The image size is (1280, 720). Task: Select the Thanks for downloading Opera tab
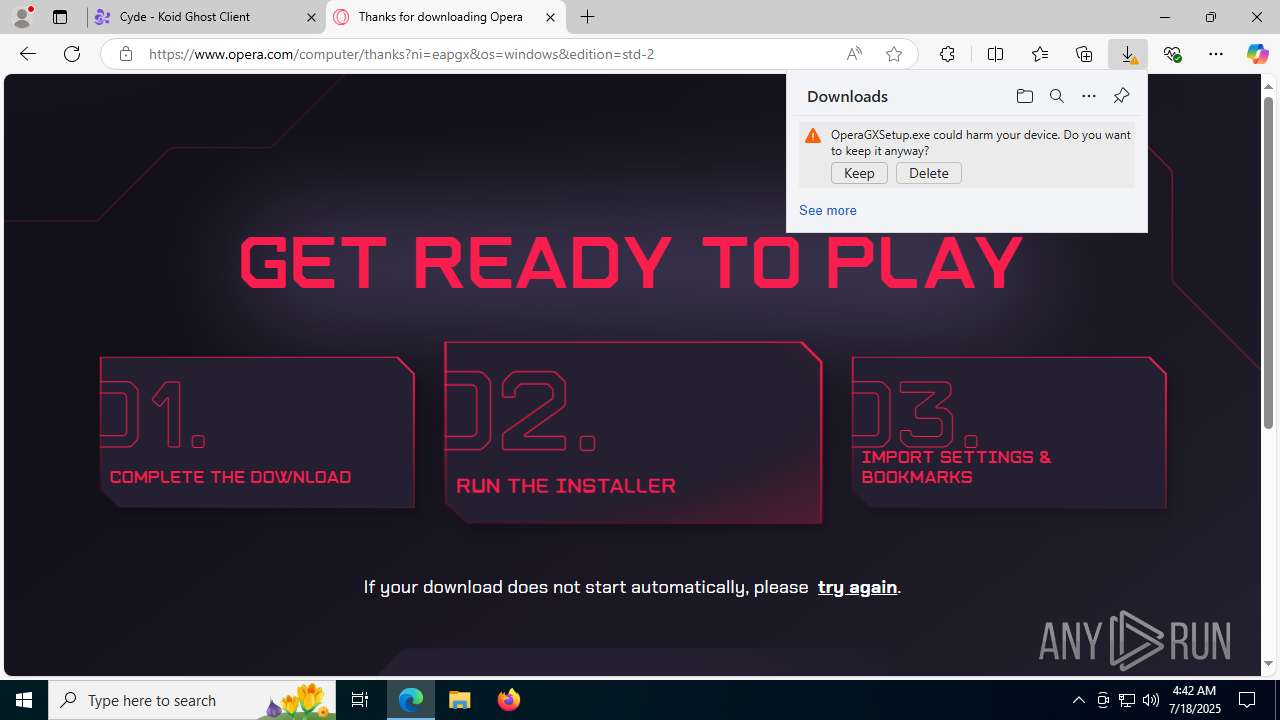[x=446, y=17]
